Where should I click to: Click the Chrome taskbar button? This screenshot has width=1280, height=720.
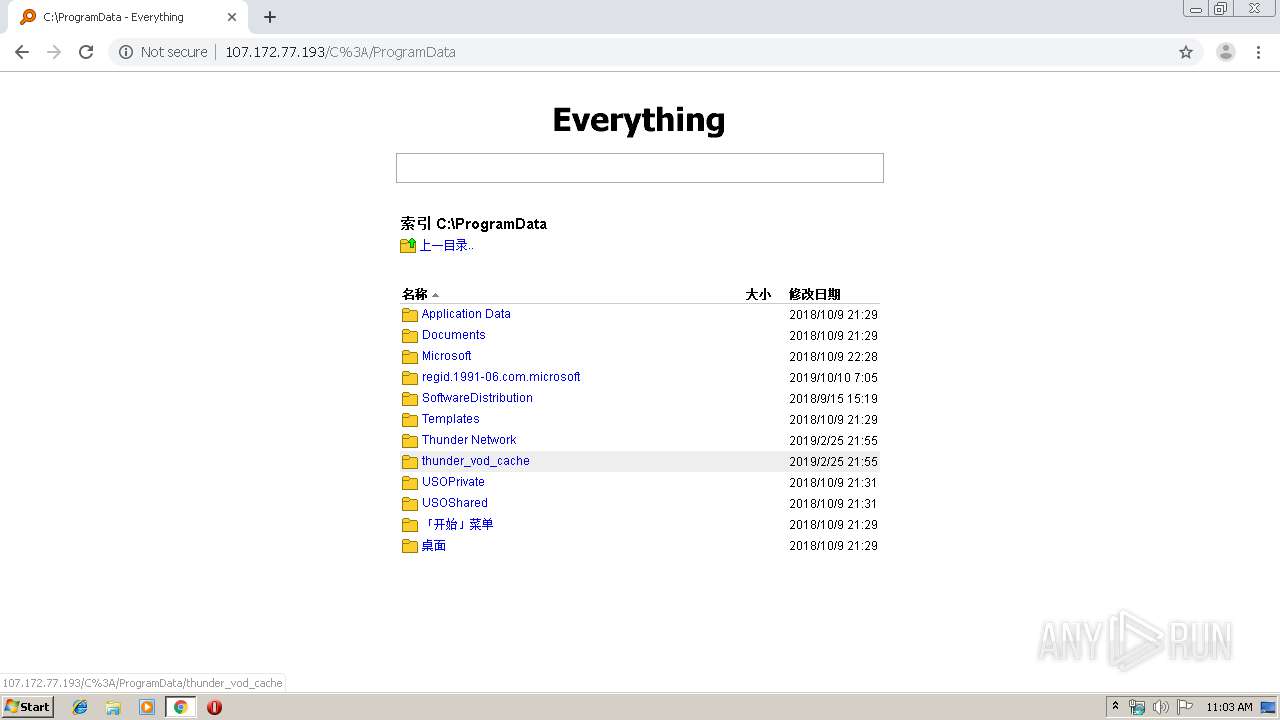pos(180,707)
